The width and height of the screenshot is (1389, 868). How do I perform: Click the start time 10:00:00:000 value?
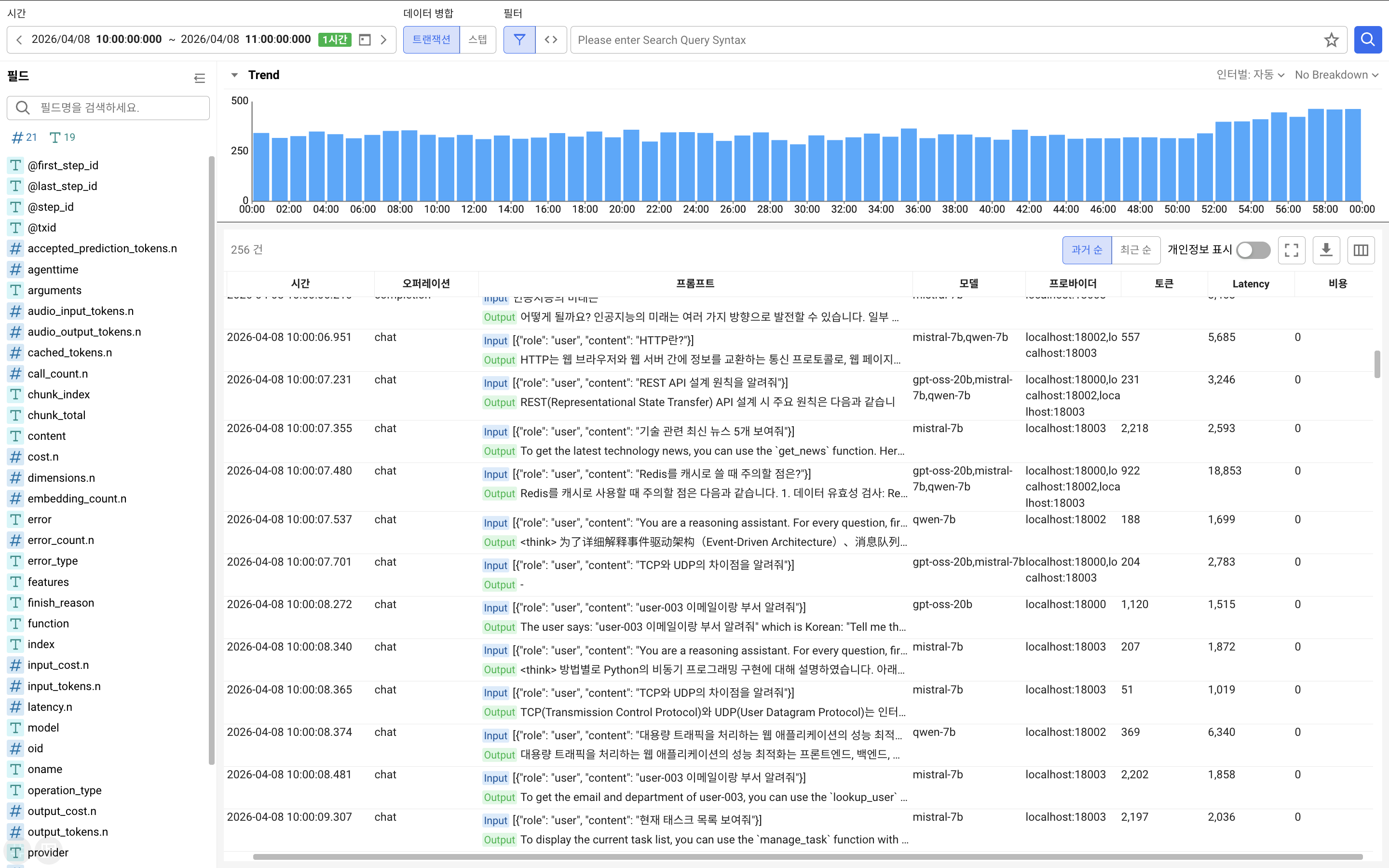tap(129, 40)
